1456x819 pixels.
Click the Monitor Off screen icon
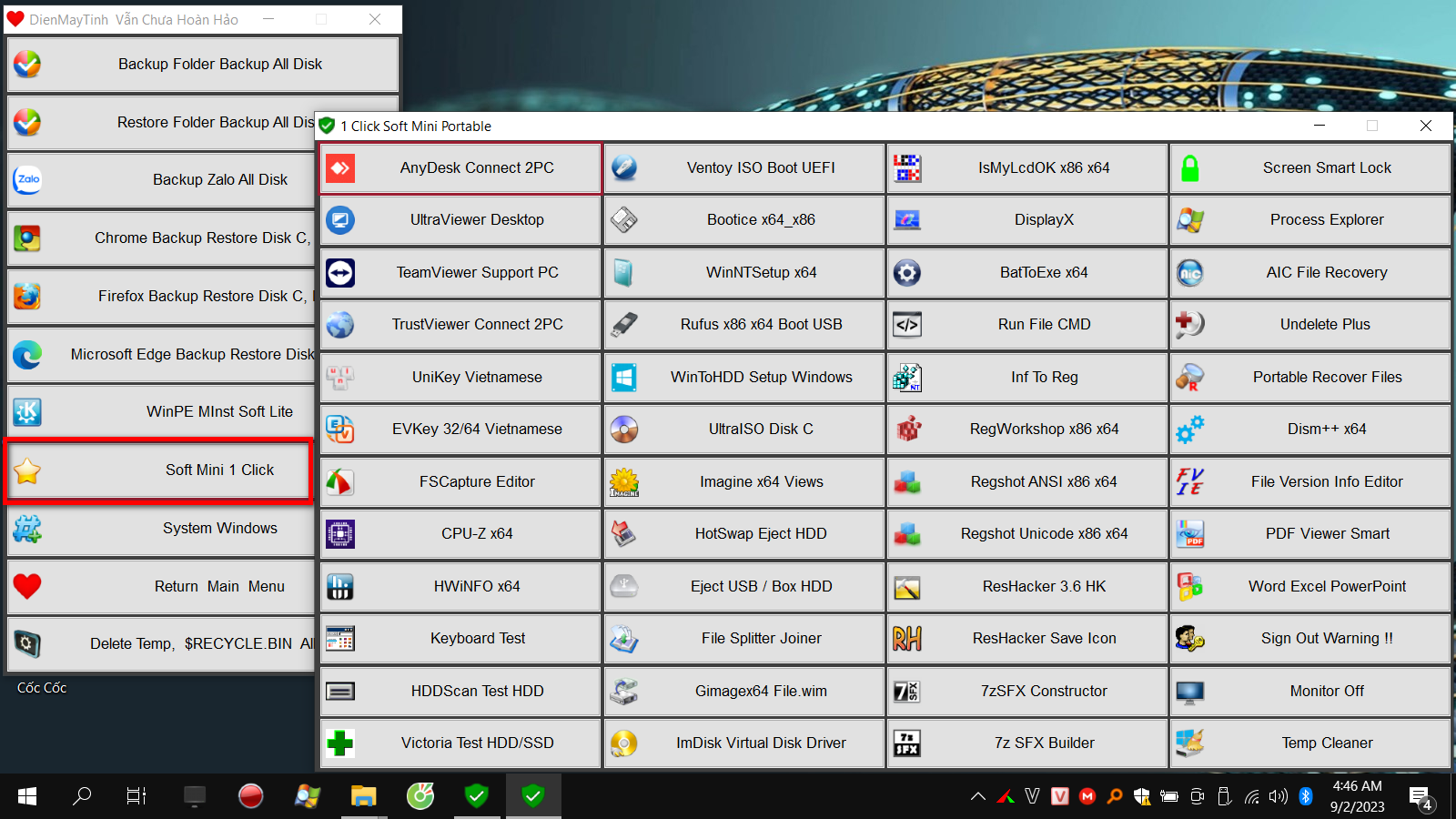pyautogui.click(x=1190, y=692)
